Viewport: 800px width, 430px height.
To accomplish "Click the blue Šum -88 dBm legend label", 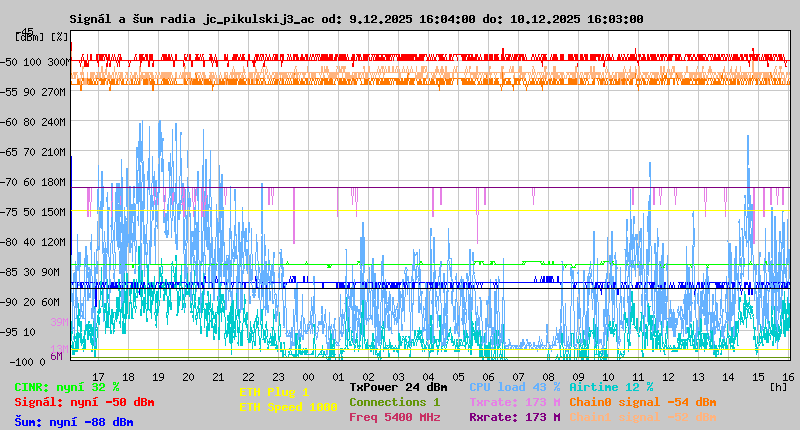I will pos(74,422).
